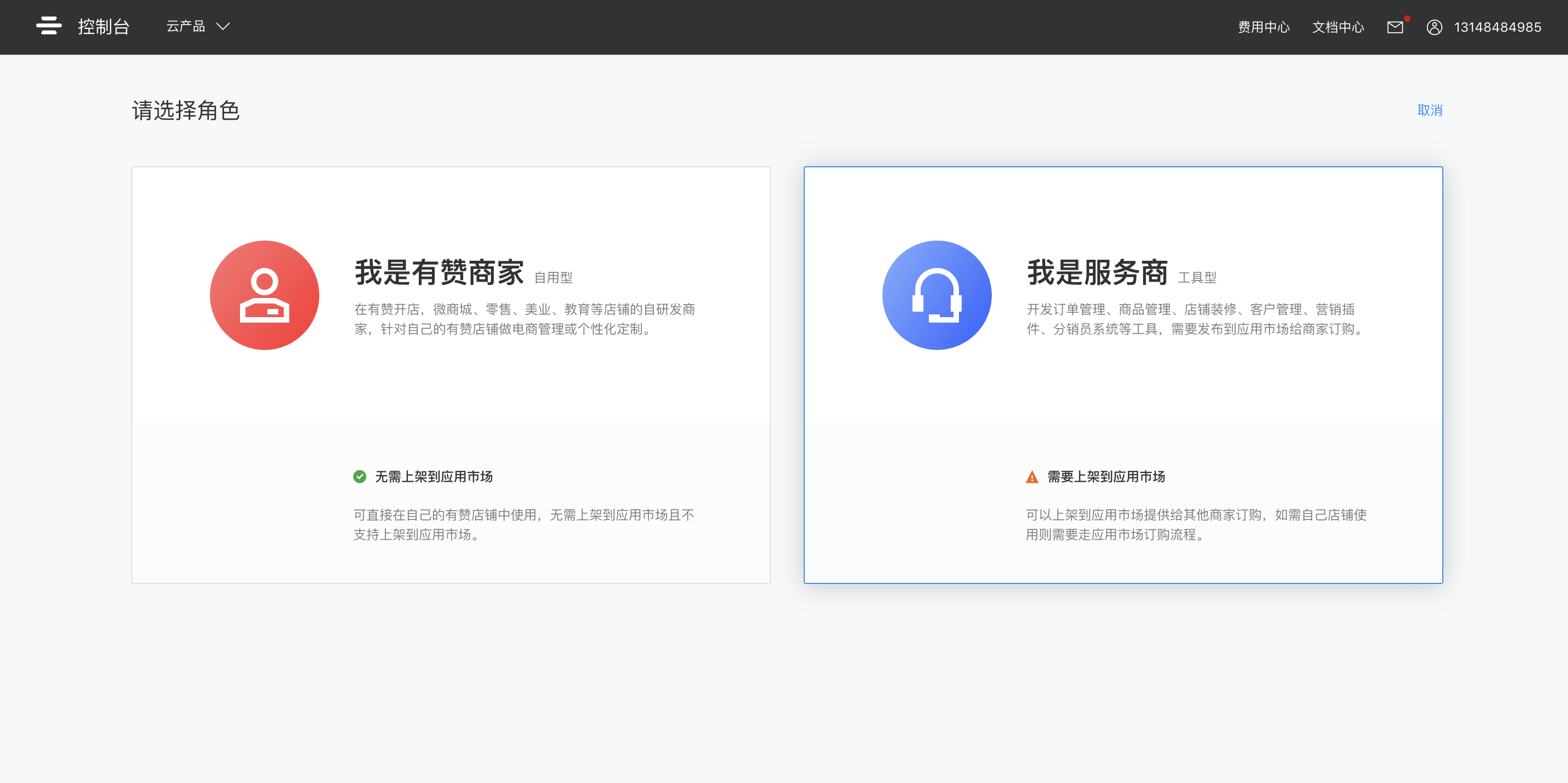The height and width of the screenshot is (783, 1568).
Task: Click the phone number 13148484985
Action: pyautogui.click(x=1498, y=27)
